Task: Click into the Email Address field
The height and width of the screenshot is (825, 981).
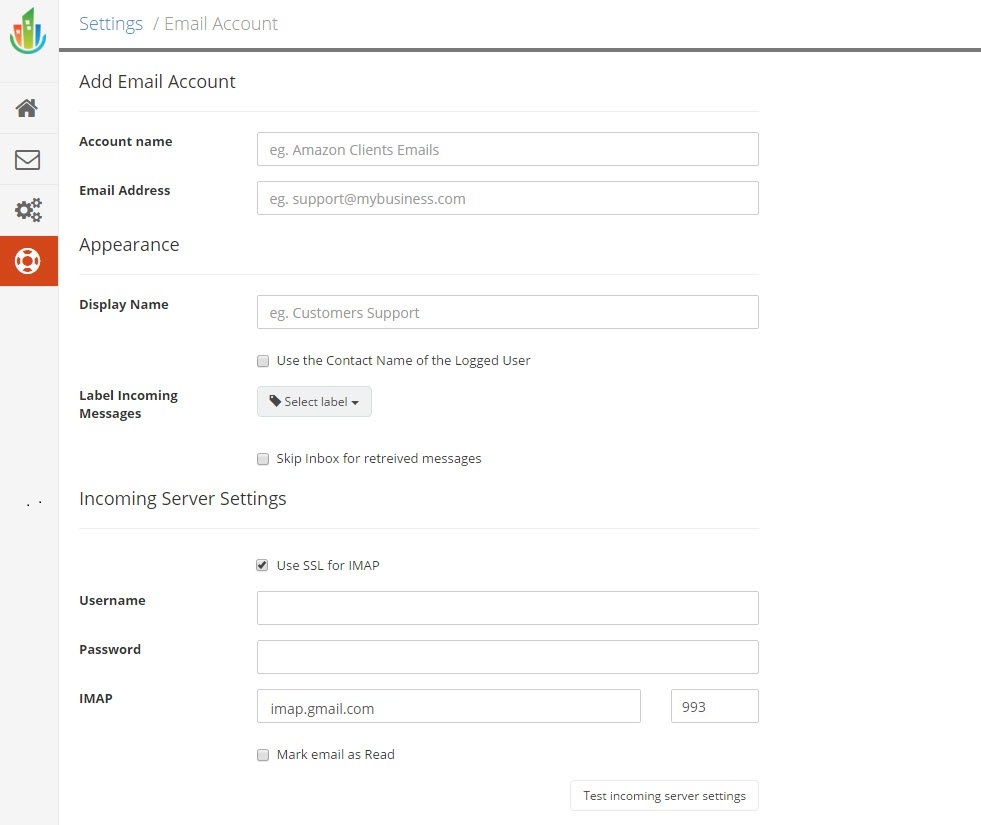Action: [x=507, y=199]
